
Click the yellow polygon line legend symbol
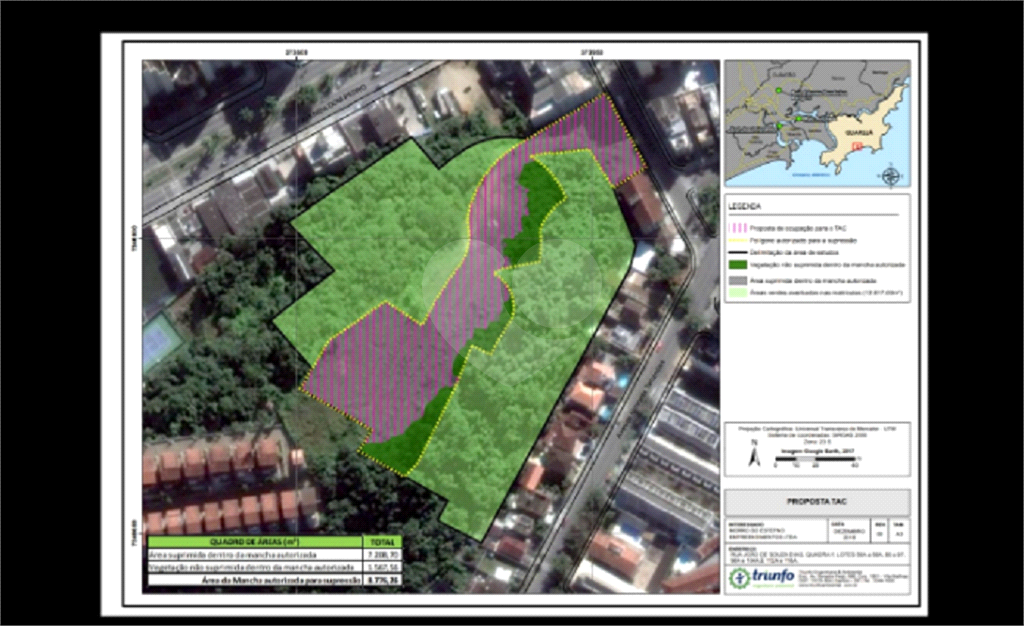coord(736,241)
